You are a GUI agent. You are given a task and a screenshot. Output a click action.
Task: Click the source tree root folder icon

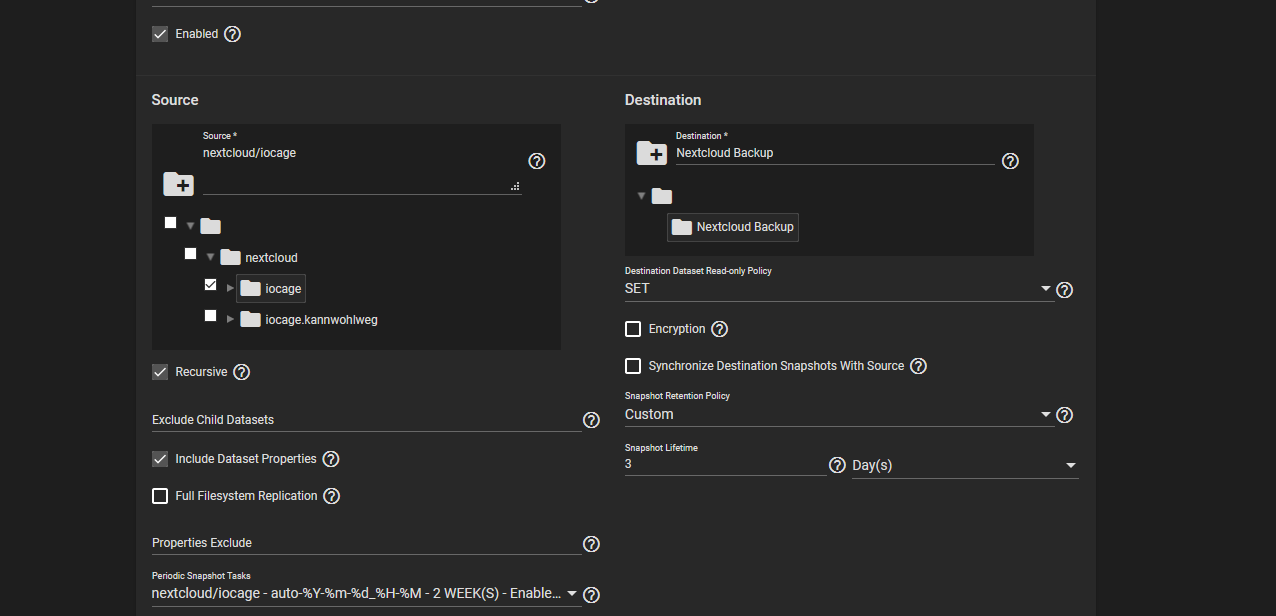tap(210, 226)
